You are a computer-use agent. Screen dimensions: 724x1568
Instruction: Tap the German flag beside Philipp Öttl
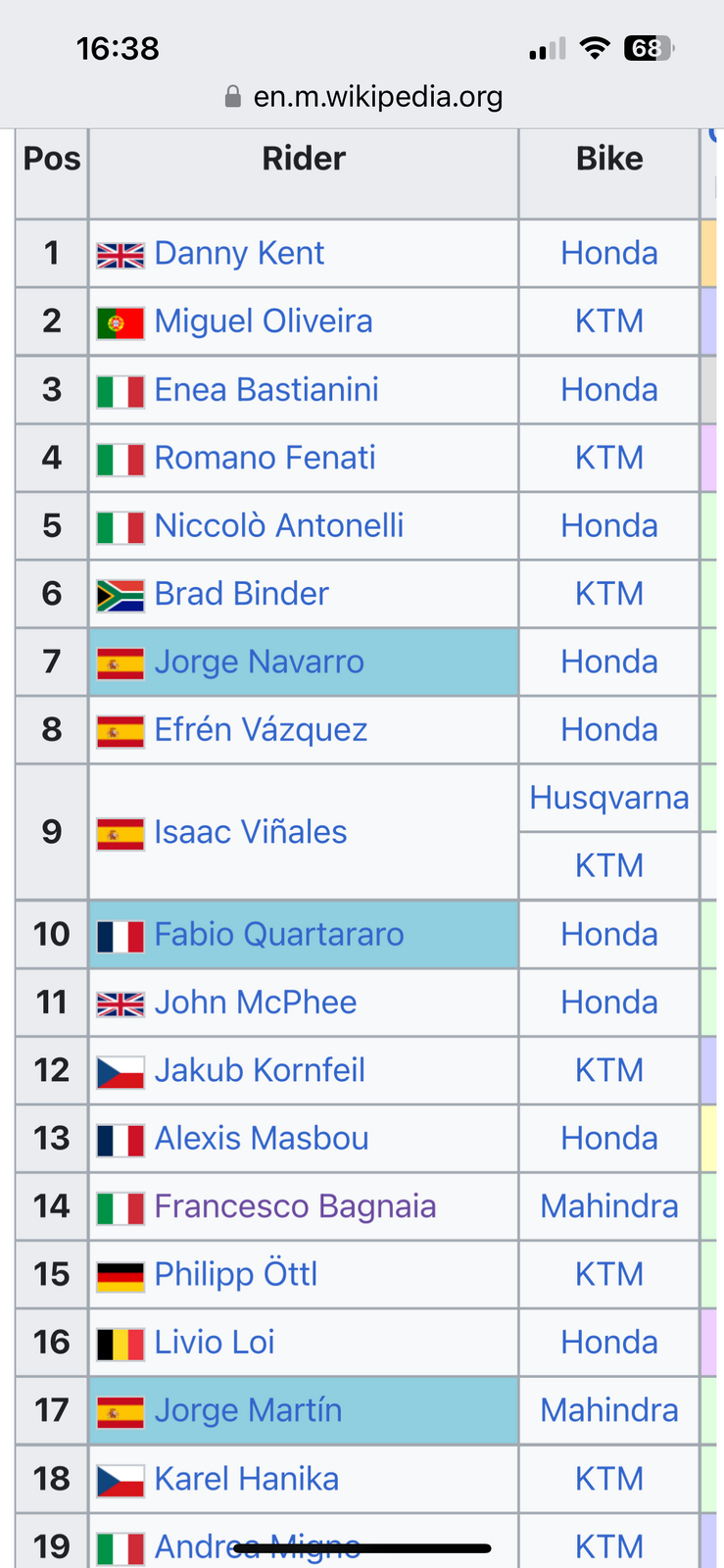(121, 1276)
